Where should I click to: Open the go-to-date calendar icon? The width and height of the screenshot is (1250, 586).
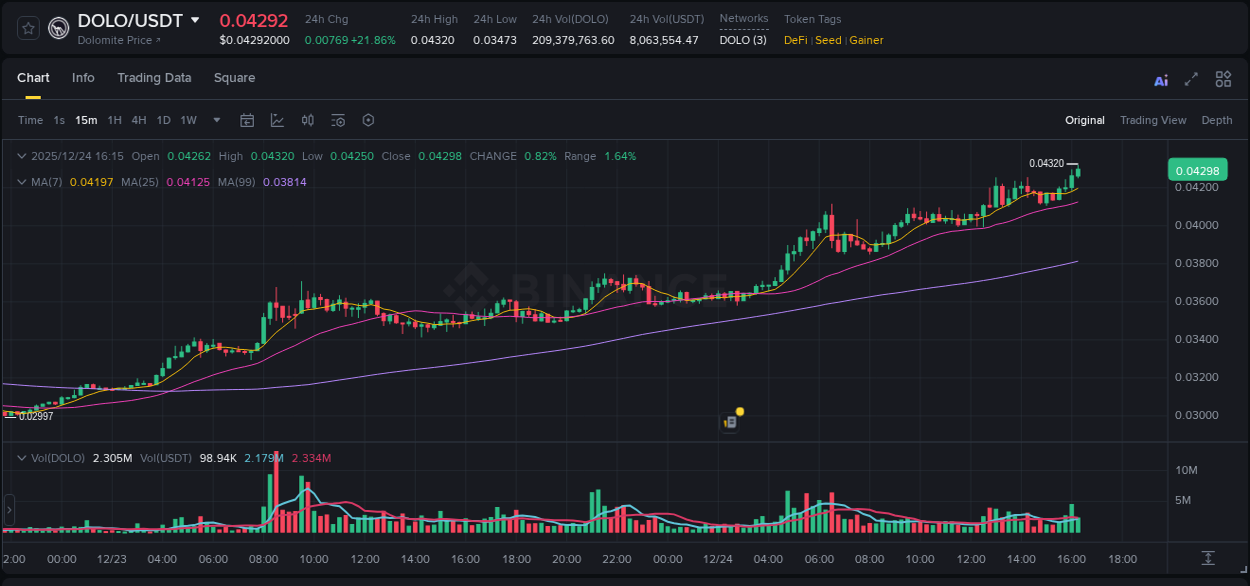coord(247,120)
